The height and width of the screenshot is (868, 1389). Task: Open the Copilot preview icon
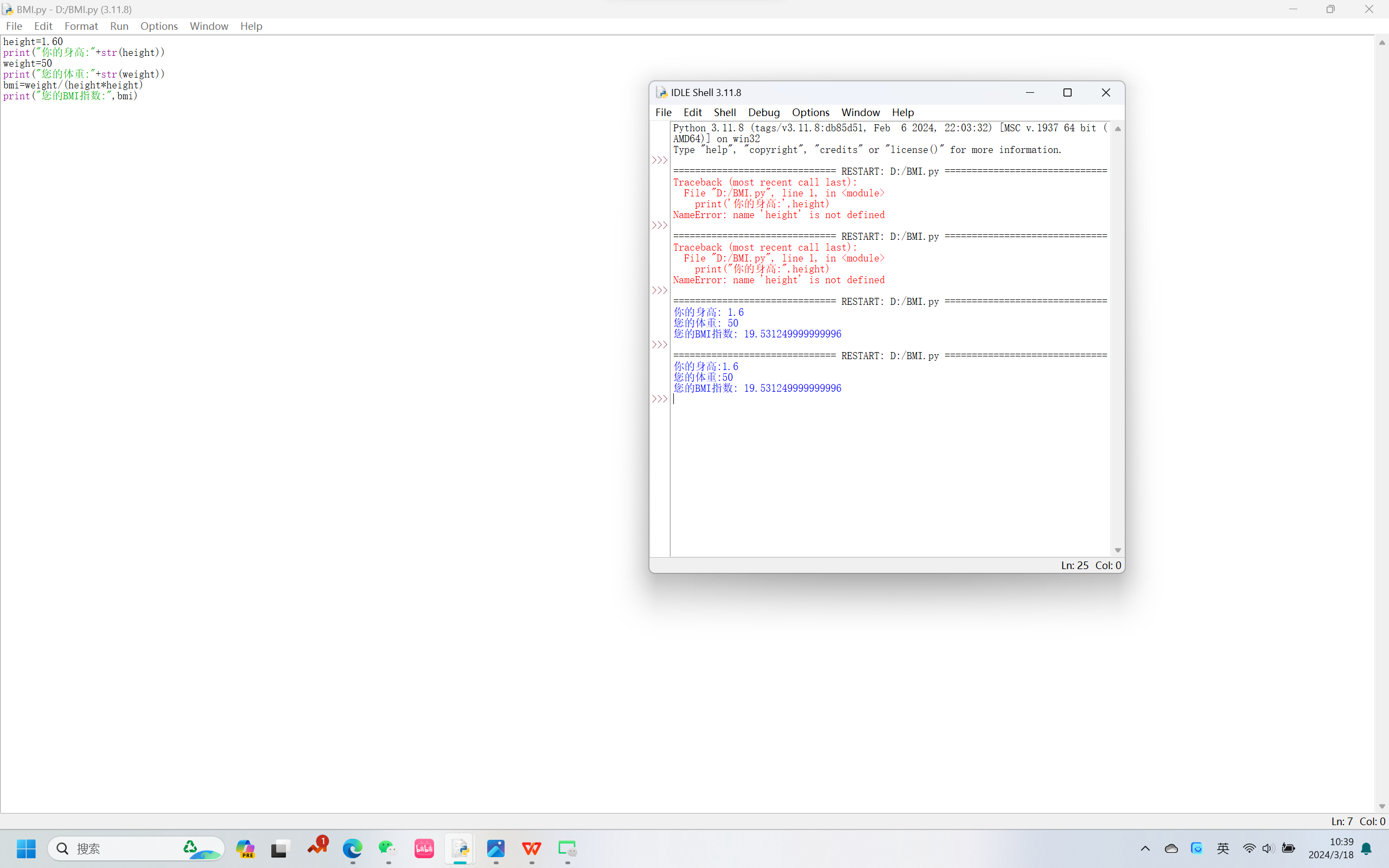[245, 848]
